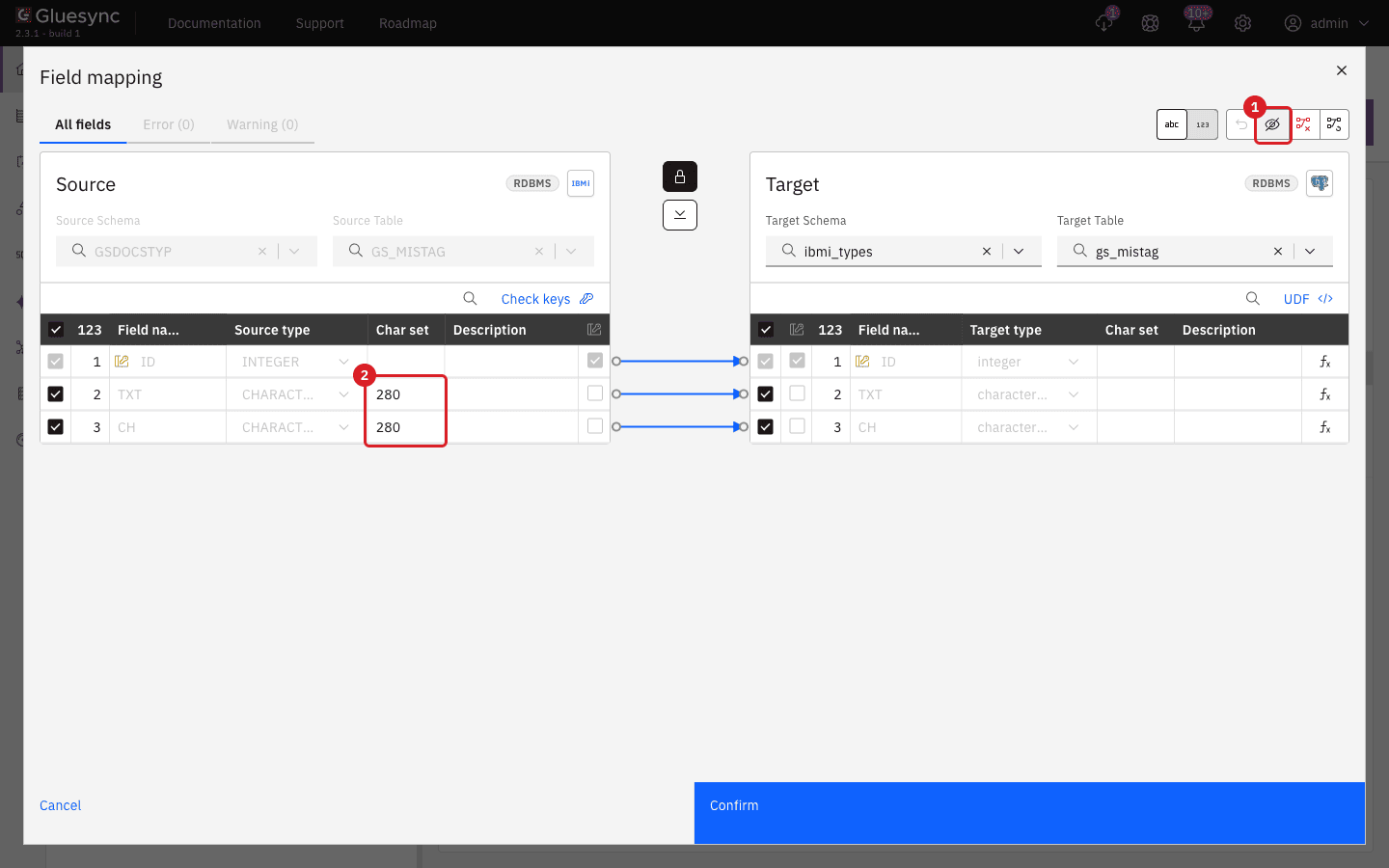Screen dimensions: 1389x868
Task: Uncheck the source CH row checkbox
Action: pos(56,427)
